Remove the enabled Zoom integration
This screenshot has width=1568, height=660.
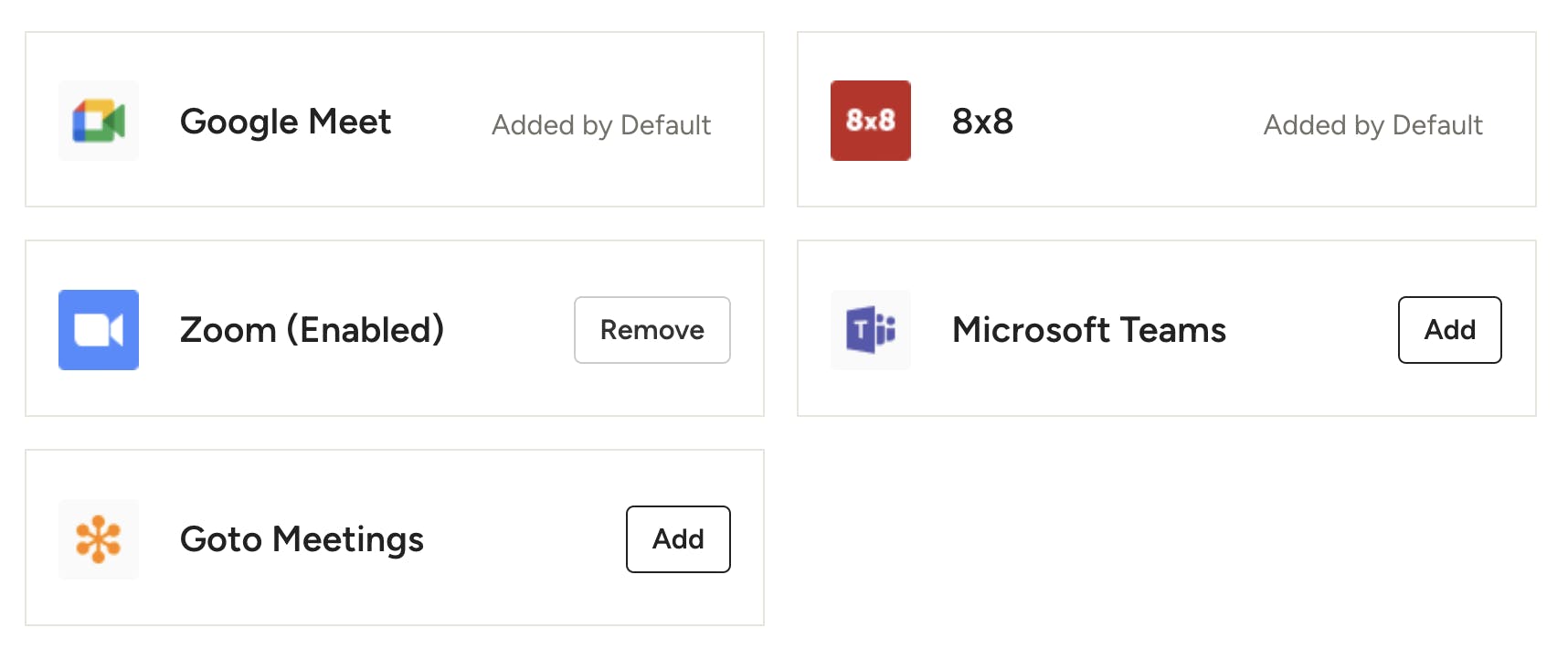point(652,330)
